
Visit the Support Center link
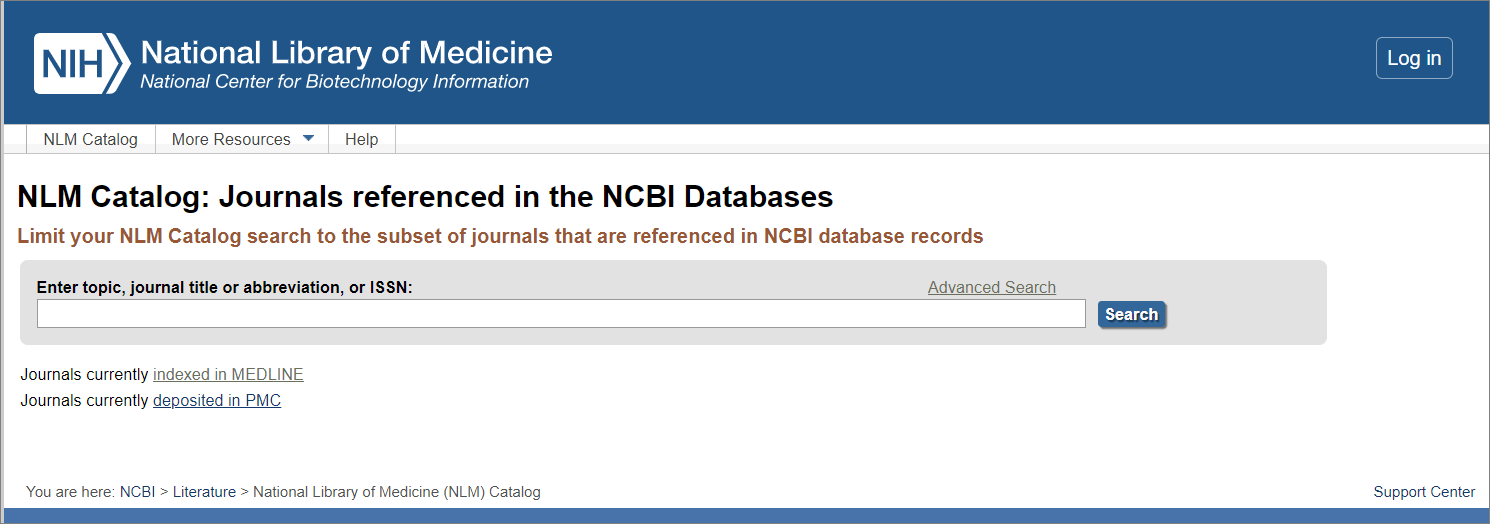pyautogui.click(x=1424, y=492)
